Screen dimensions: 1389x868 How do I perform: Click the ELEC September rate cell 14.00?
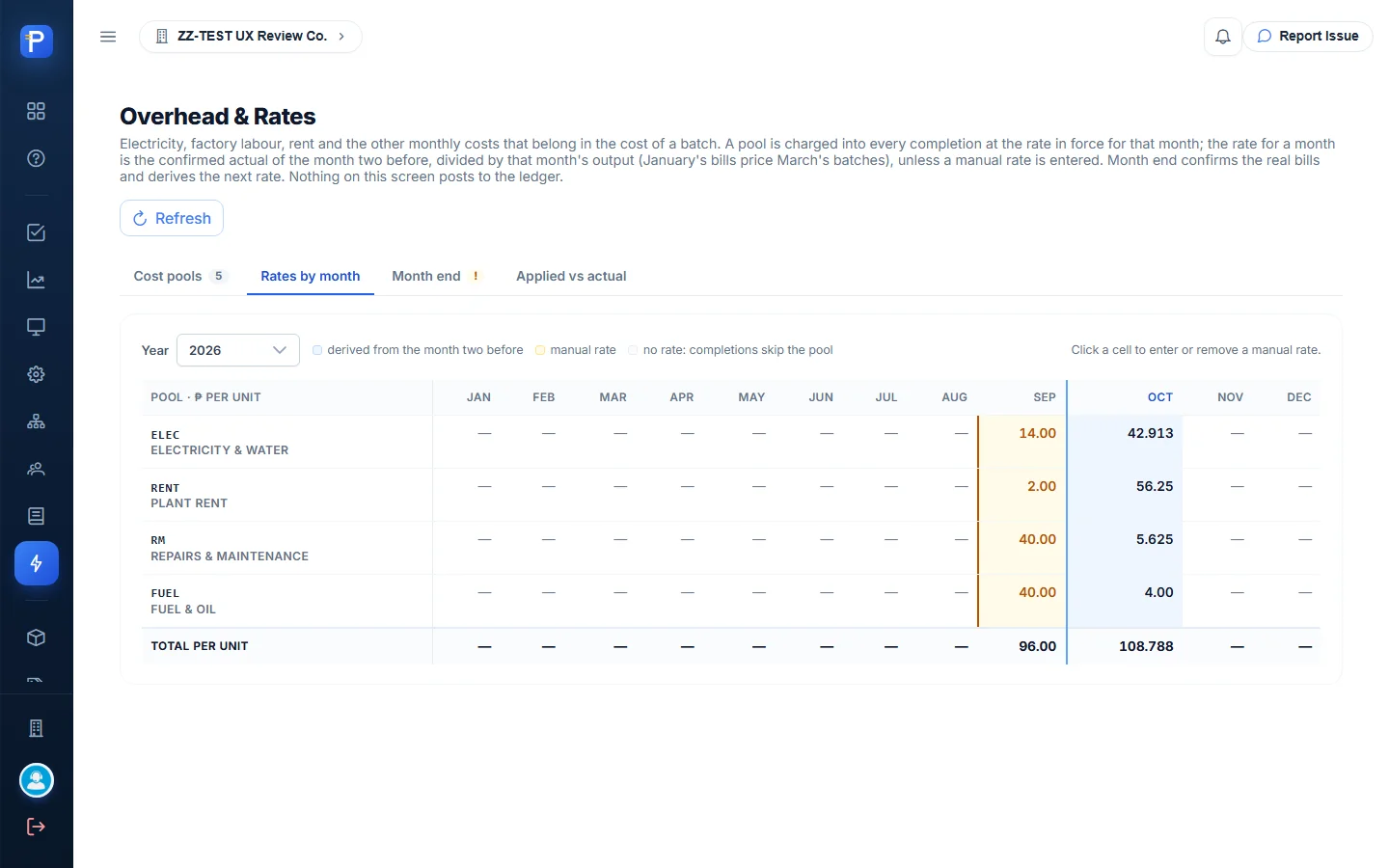click(x=1022, y=442)
